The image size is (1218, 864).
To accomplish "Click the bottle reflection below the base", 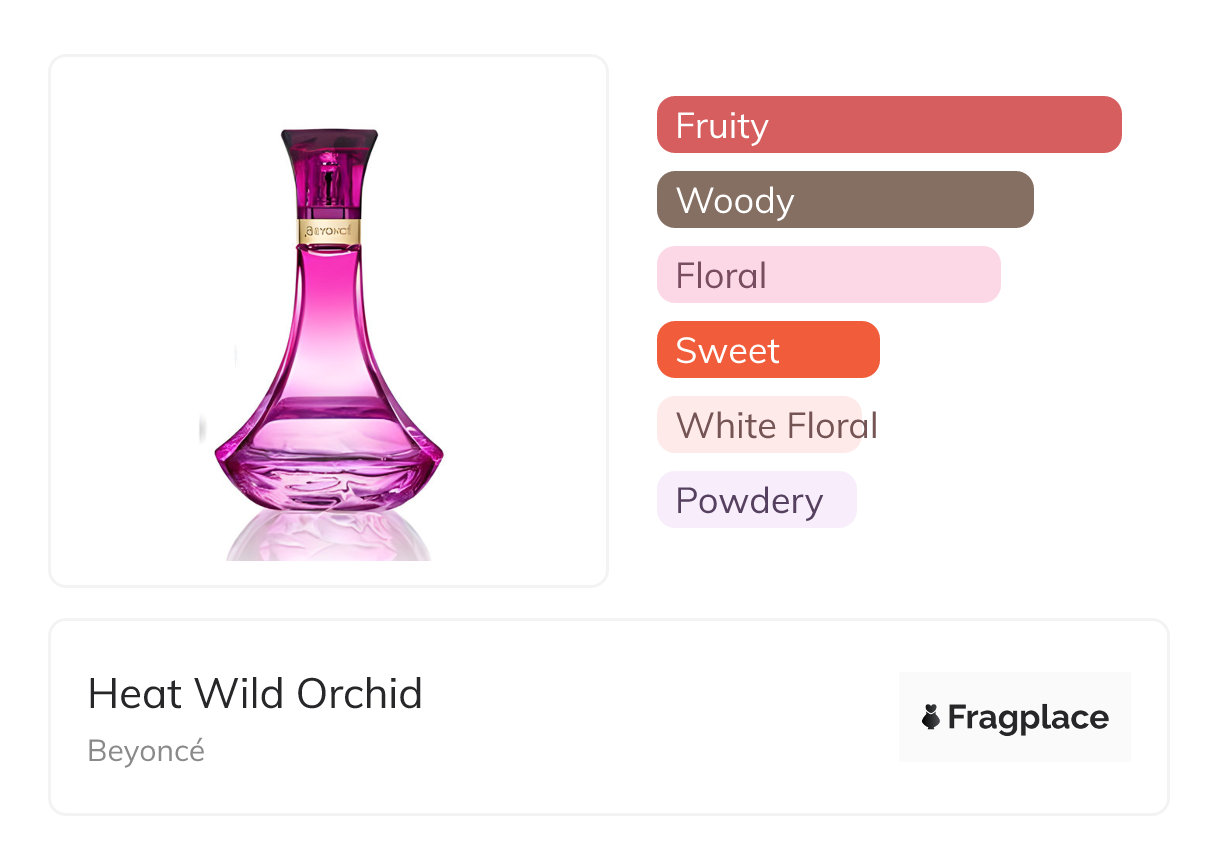I will pyautogui.click(x=329, y=535).
